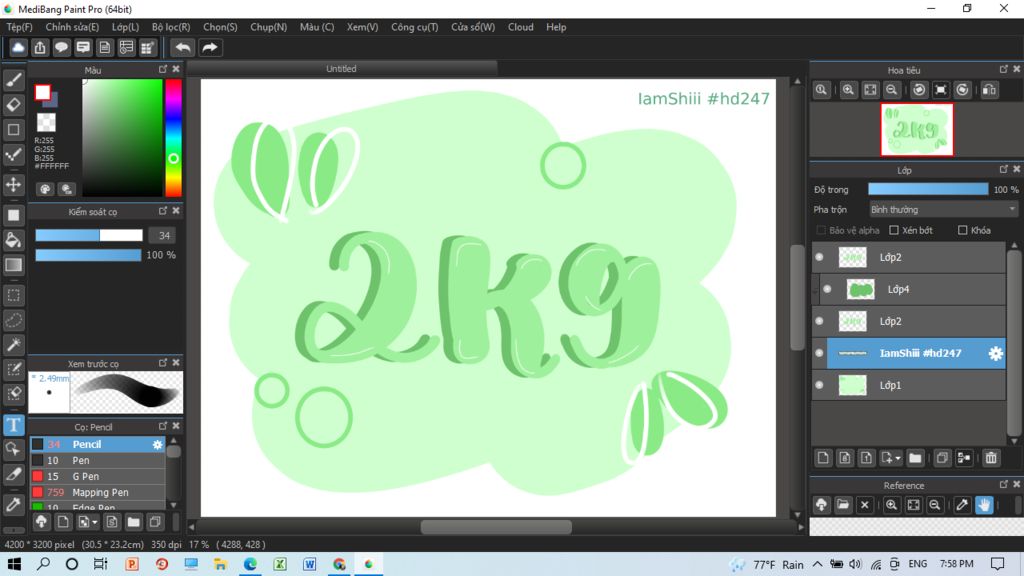
Task: Select the Eraser tool
Action: (x=14, y=104)
